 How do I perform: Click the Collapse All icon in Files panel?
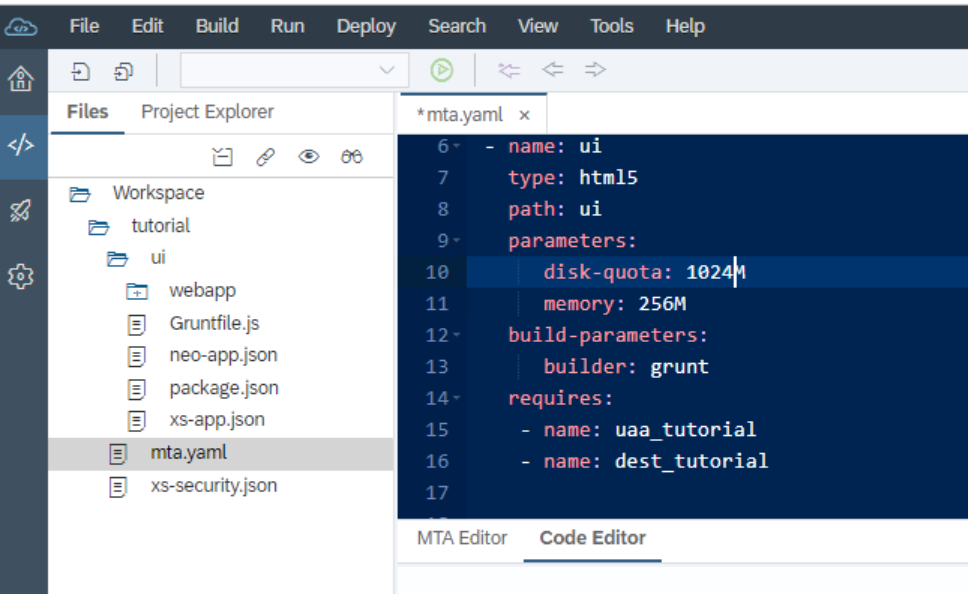pyautogui.click(x=222, y=157)
